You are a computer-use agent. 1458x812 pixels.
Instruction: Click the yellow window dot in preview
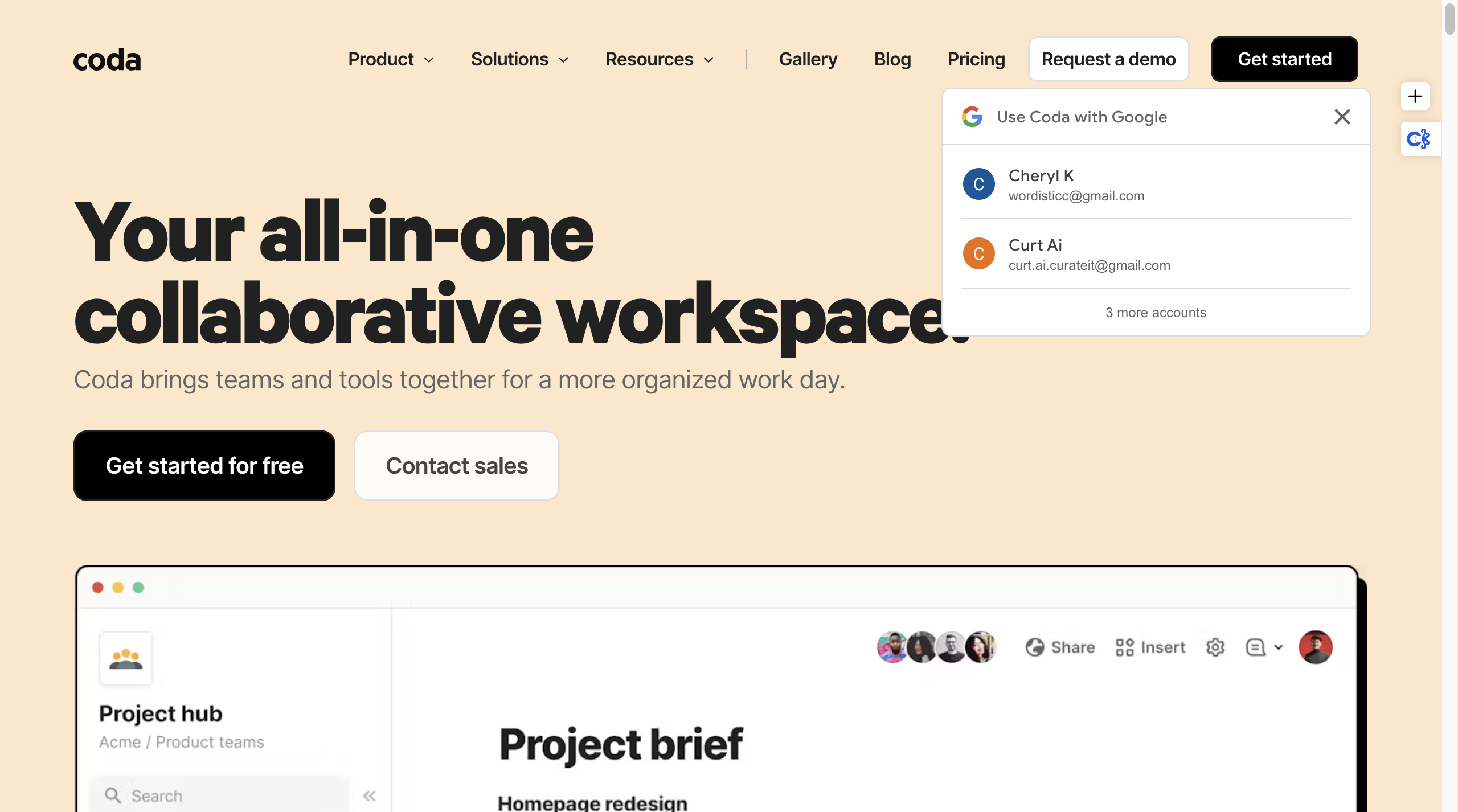(x=118, y=588)
